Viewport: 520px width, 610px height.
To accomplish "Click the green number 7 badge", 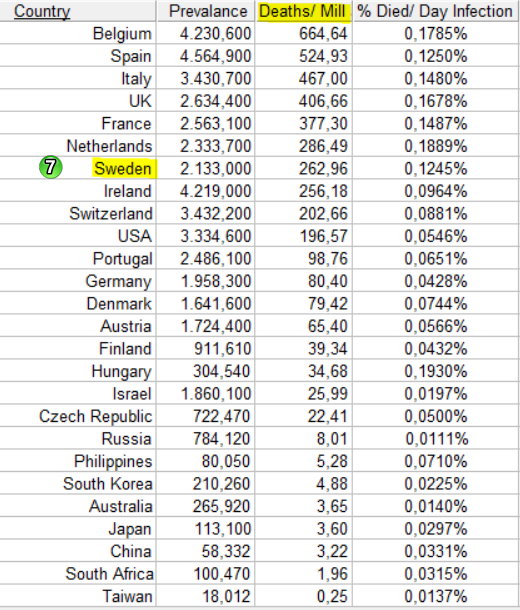I will (x=51, y=167).
